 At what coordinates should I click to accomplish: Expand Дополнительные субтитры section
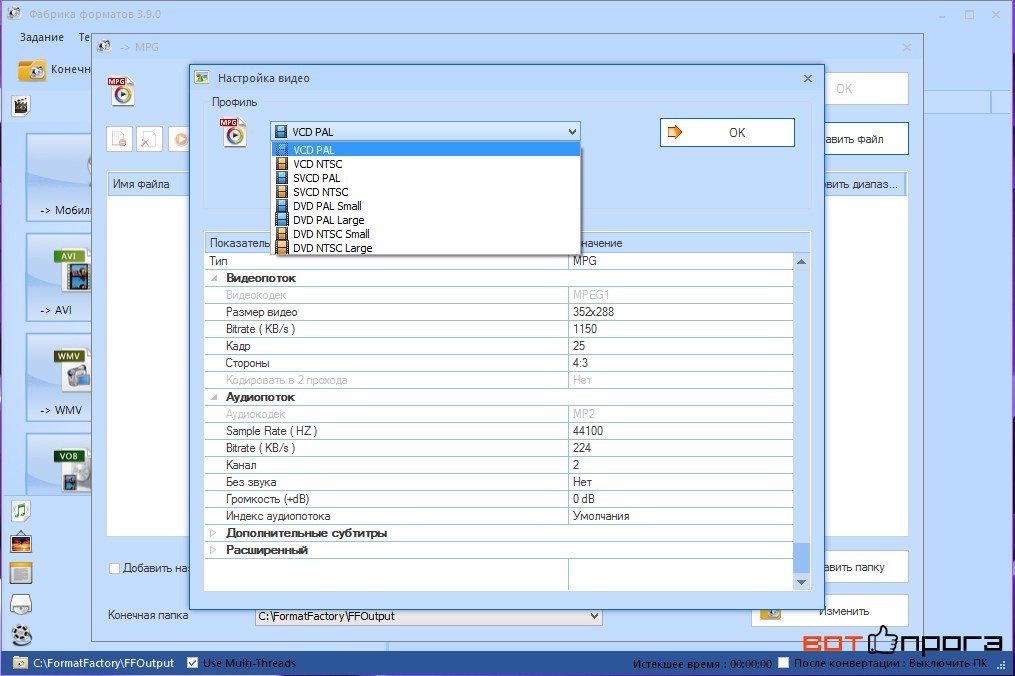pos(213,533)
